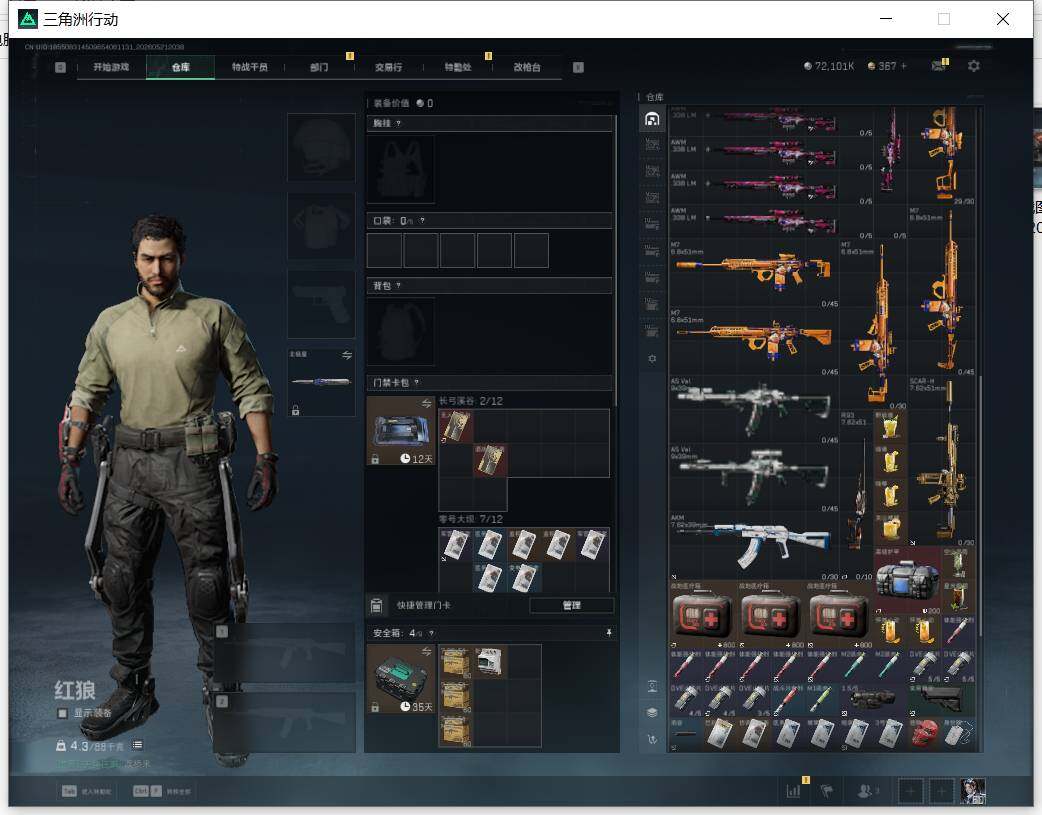Select the first red medical kit
Viewport: 1042px width, 815px height.
[x=703, y=615]
